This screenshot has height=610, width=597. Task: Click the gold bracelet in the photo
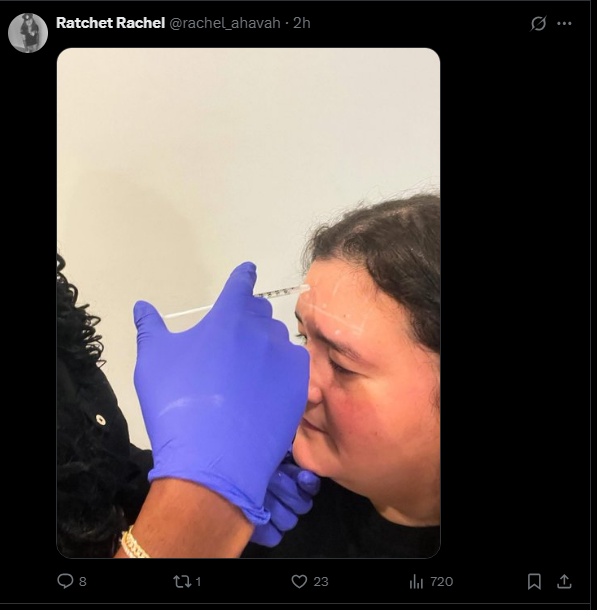point(134,543)
